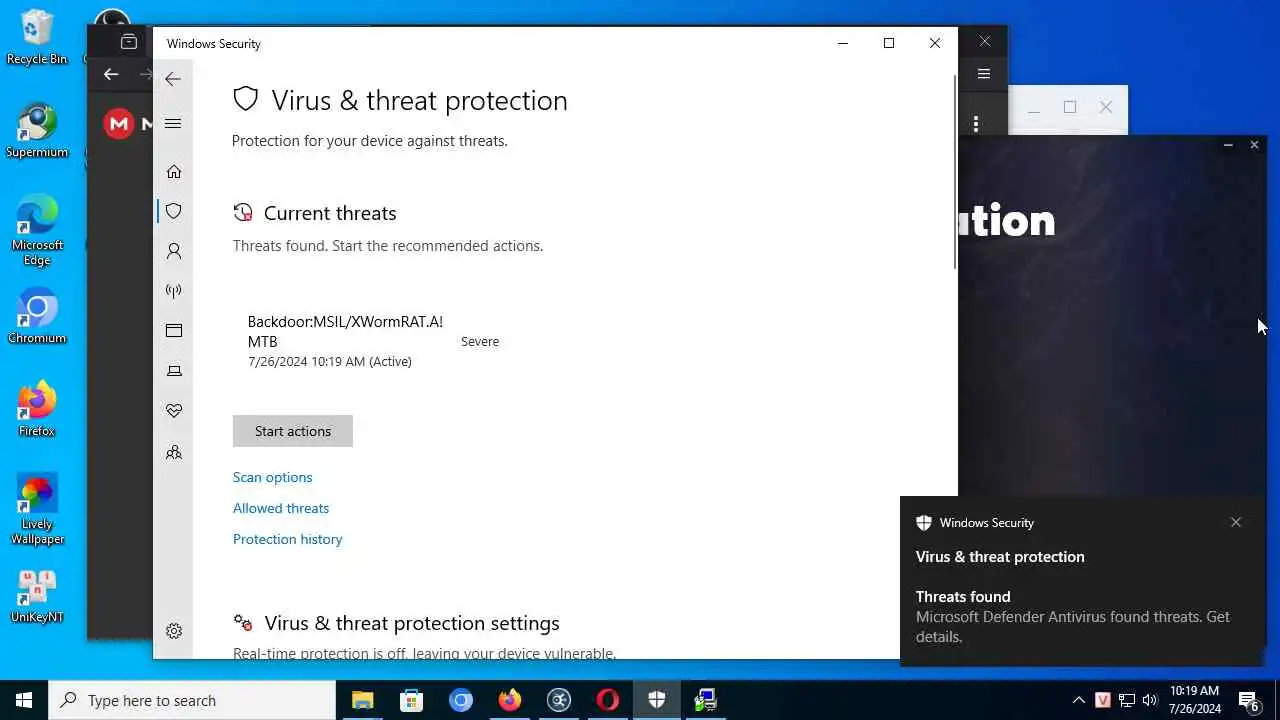Open network status tray icon
This screenshot has width=1280, height=720.
tap(1126, 700)
